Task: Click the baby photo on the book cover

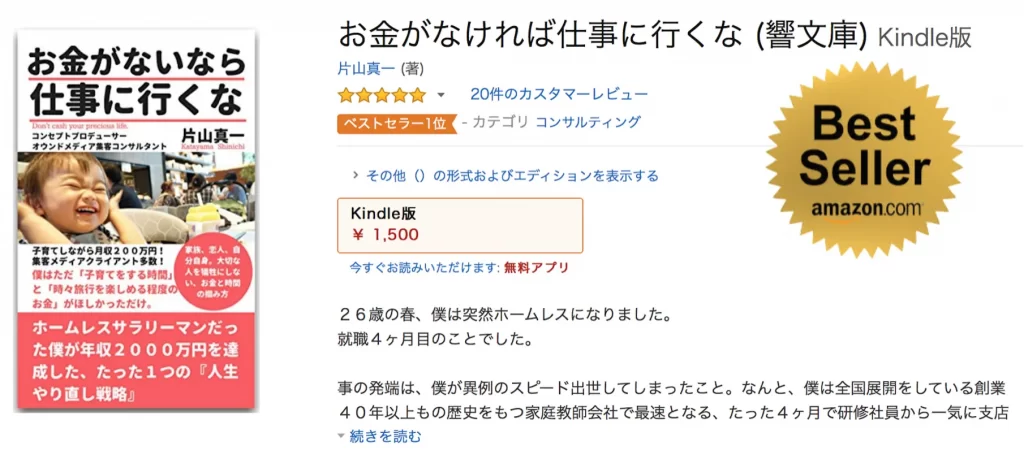Action: [x=76, y=197]
